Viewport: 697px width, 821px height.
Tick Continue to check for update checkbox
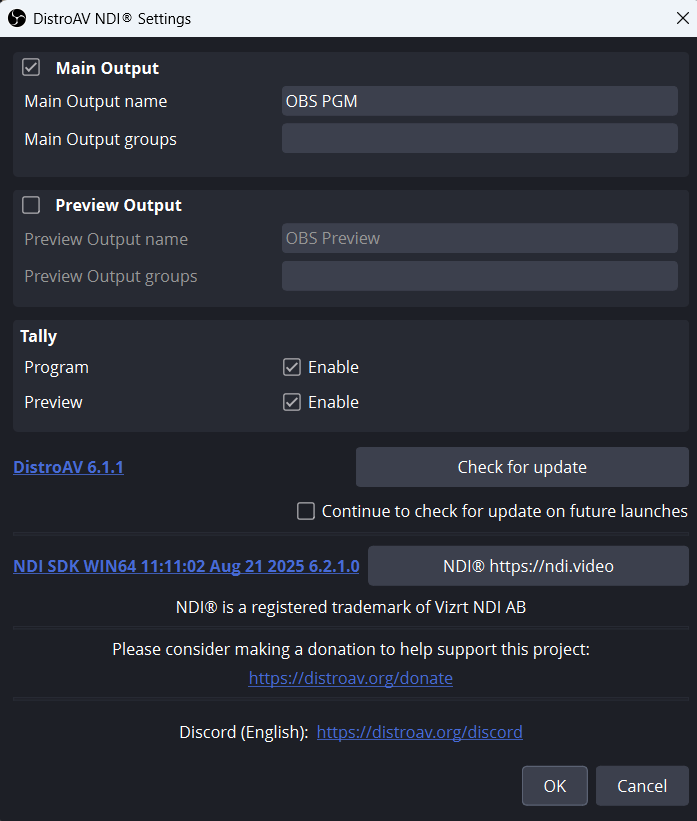306,511
